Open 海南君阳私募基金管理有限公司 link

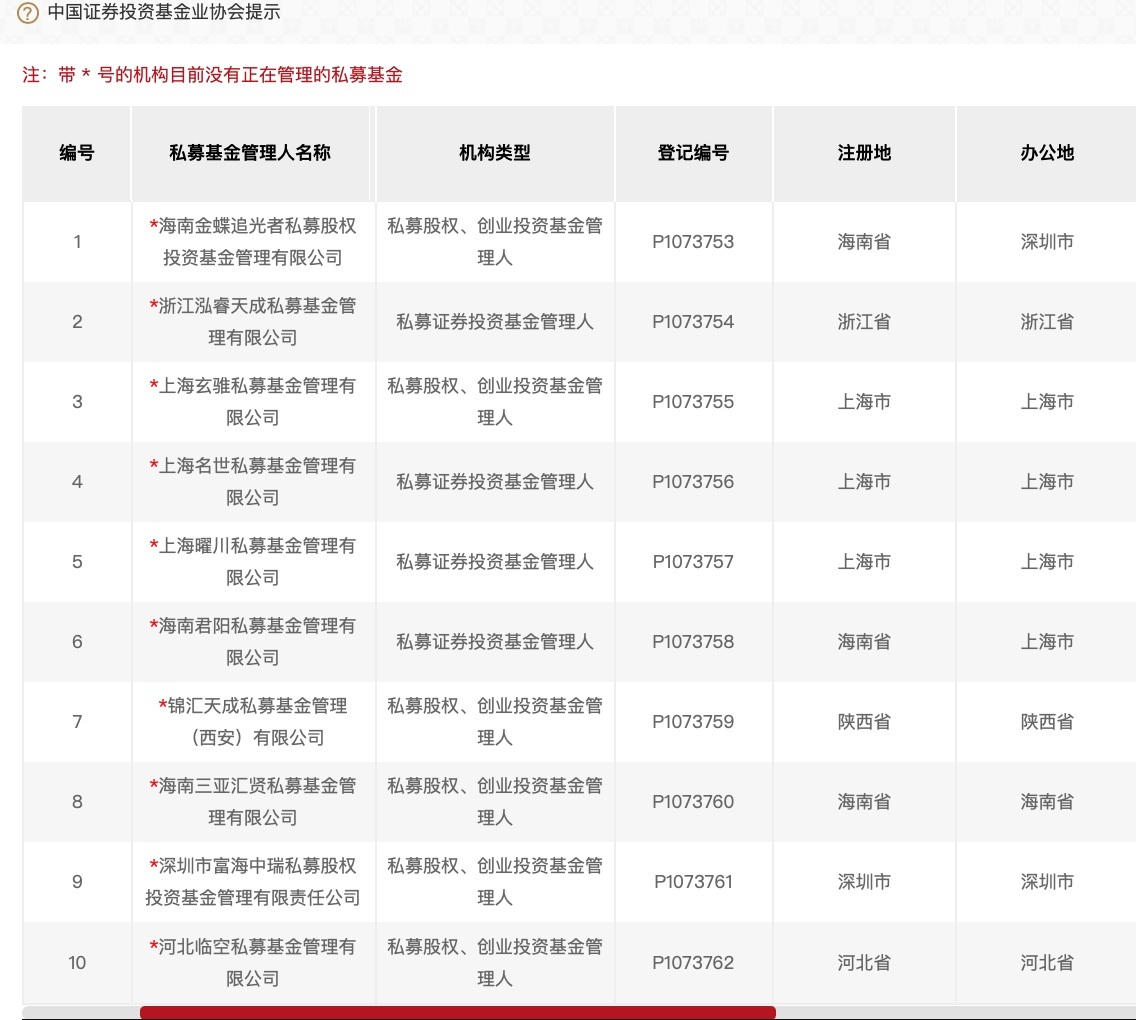coord(254,642)
